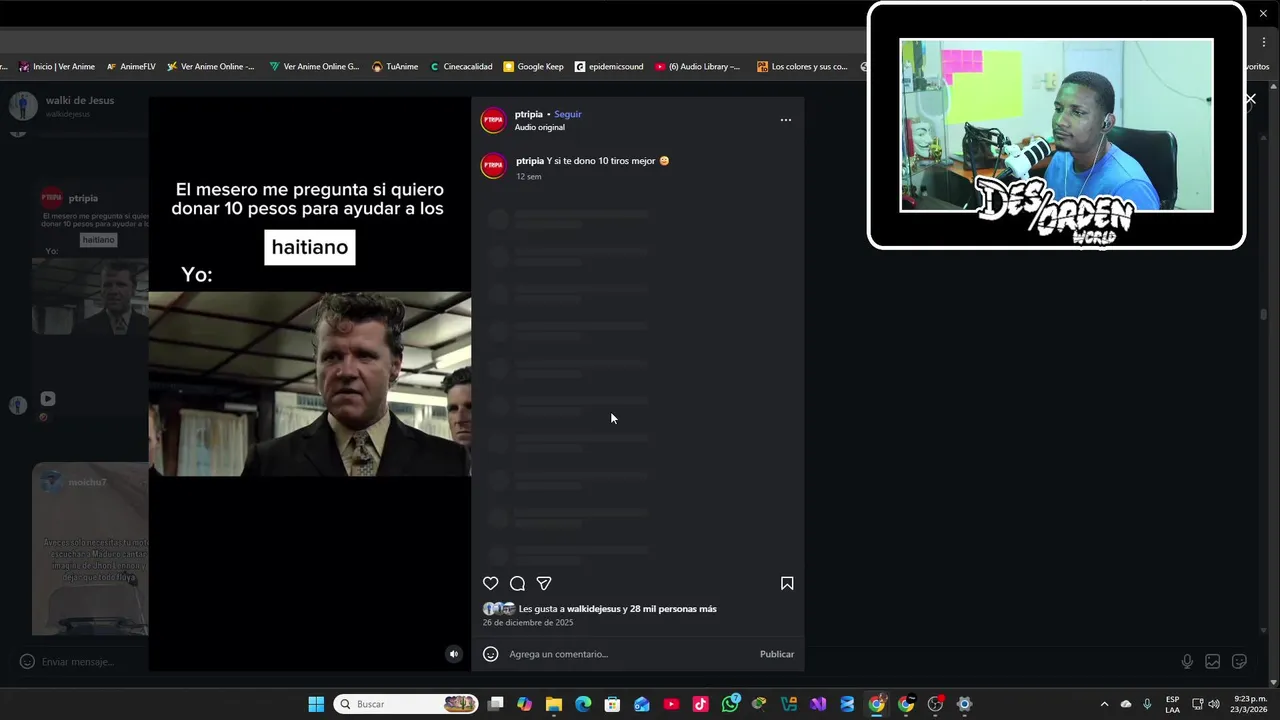Follow ptripia with the Seguir link
Viewport: 1280px width, 720px height.
(568, 114)
